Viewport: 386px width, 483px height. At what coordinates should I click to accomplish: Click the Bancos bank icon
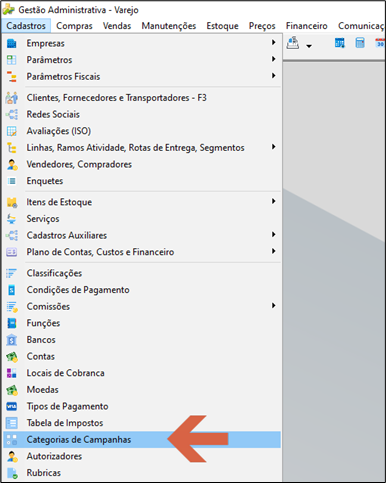pos(12,340)
